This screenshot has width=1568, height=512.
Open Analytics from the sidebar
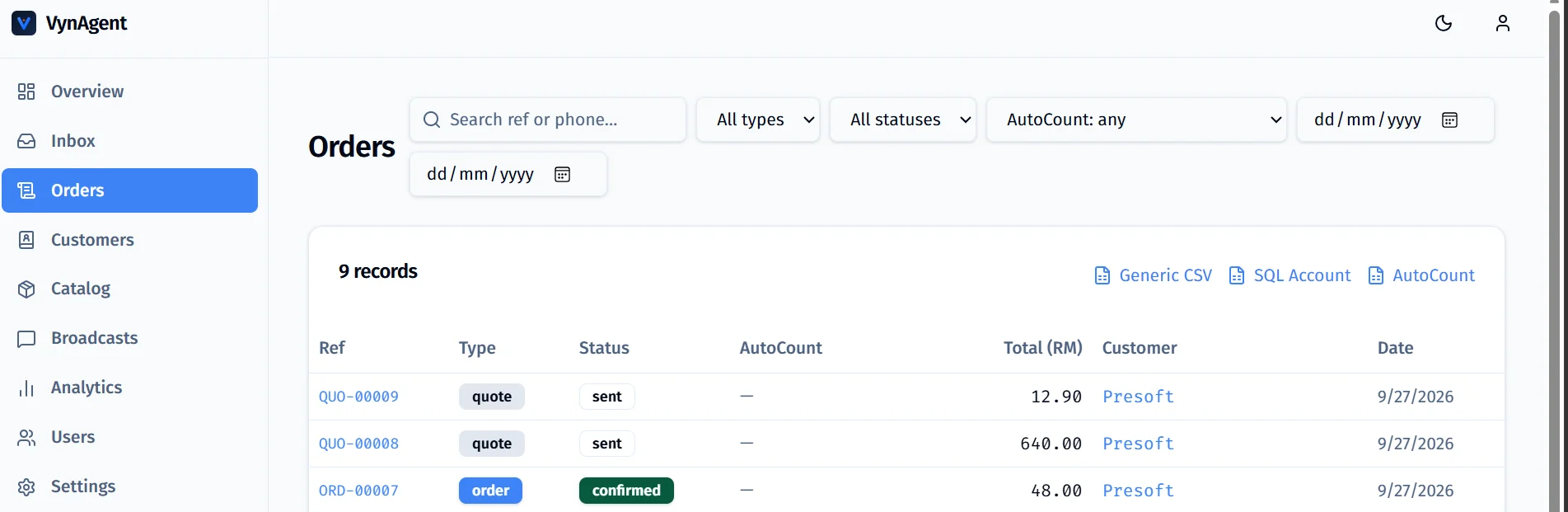point(129,388)
